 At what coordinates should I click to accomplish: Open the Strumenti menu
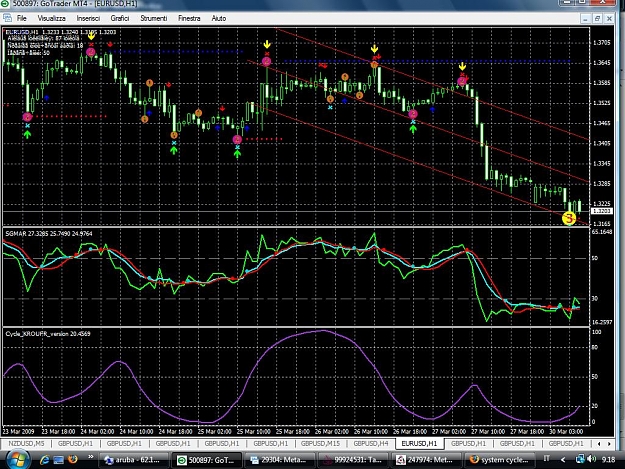[153, 18]
